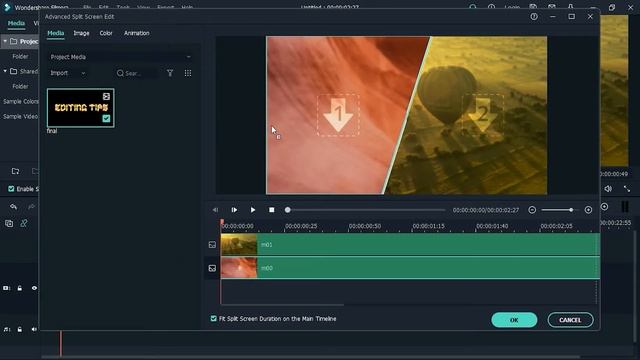Image resolution: width=640 pixels, height=360 pixels.
Task: Select the final media thumbnail
Action: pos(80,108)
